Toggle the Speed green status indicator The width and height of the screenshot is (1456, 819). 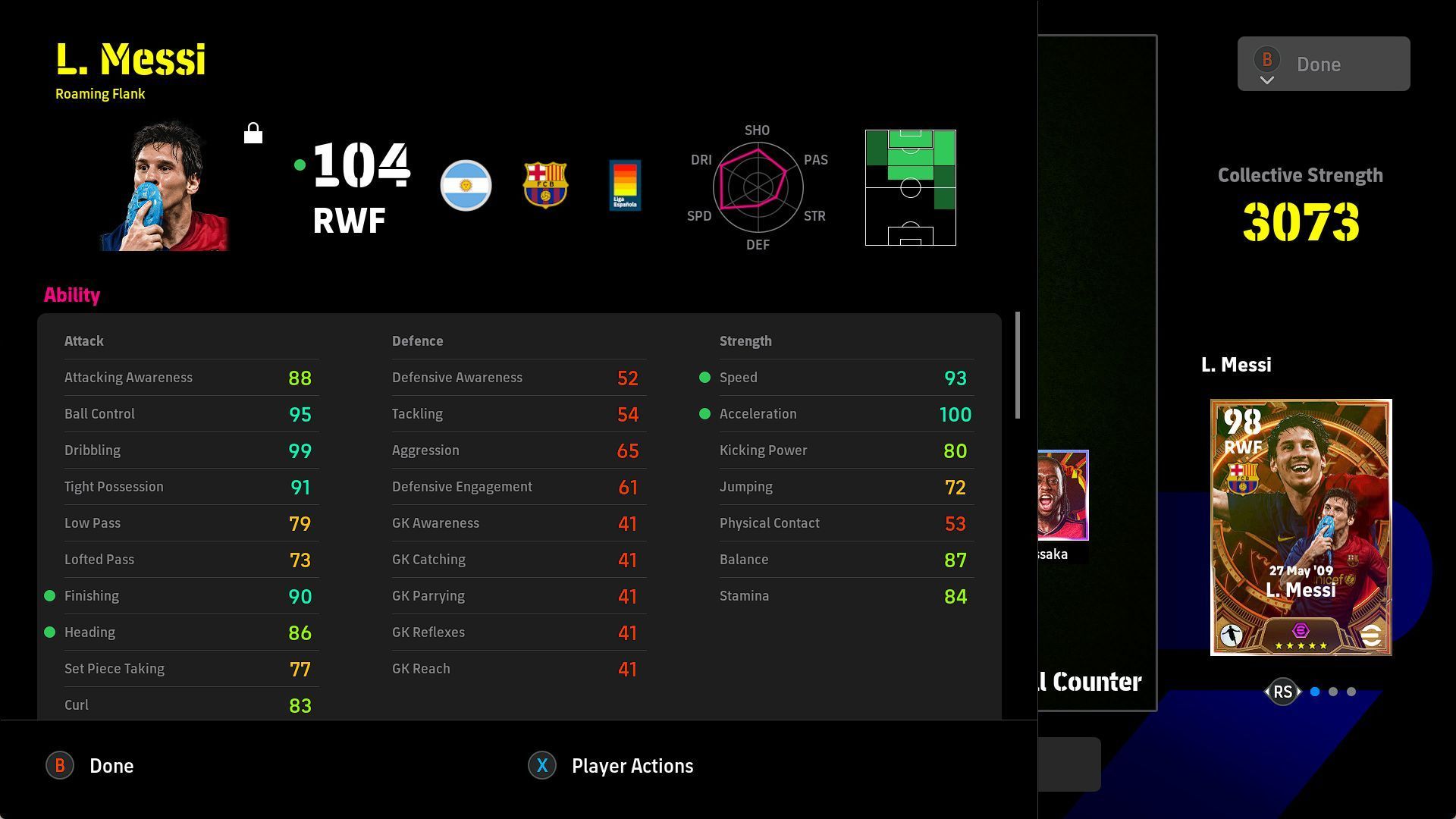click(705, 377)
